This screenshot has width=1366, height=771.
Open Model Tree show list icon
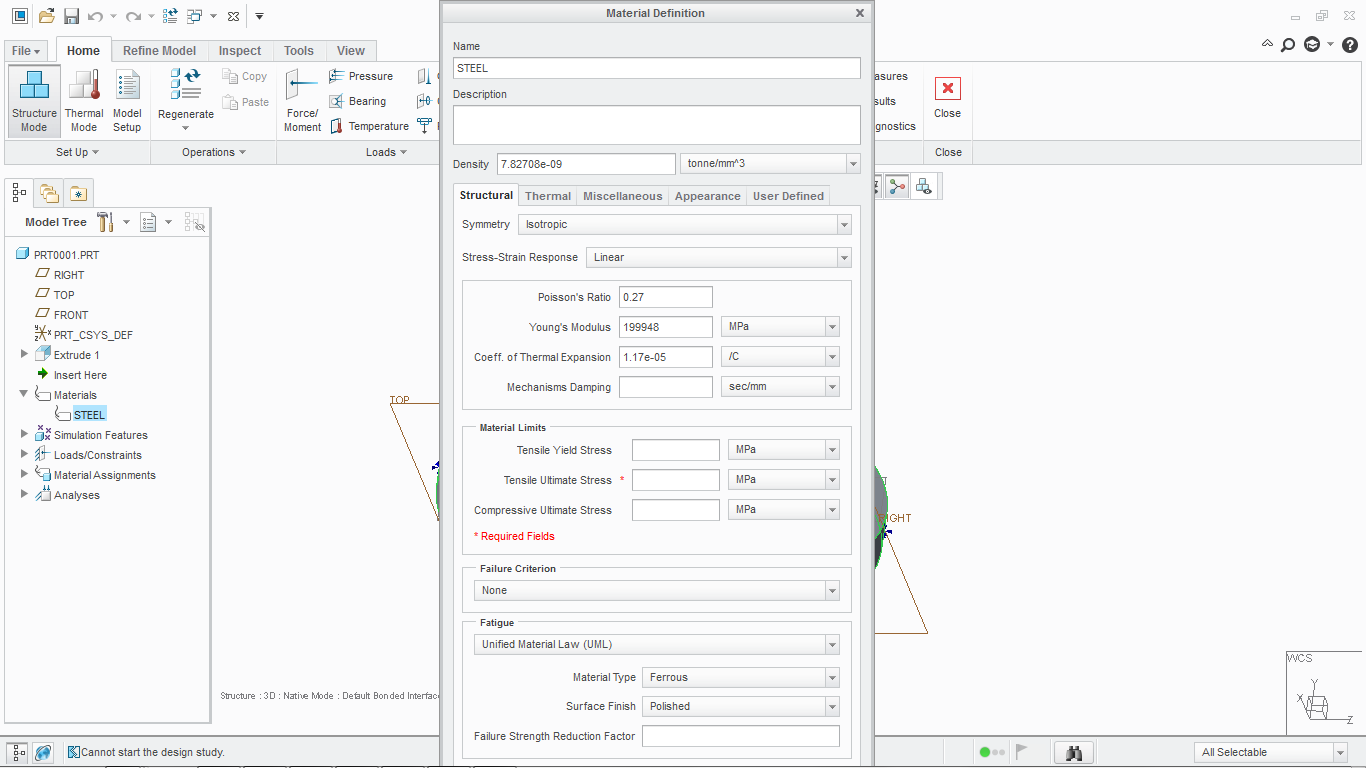(149, 222)
